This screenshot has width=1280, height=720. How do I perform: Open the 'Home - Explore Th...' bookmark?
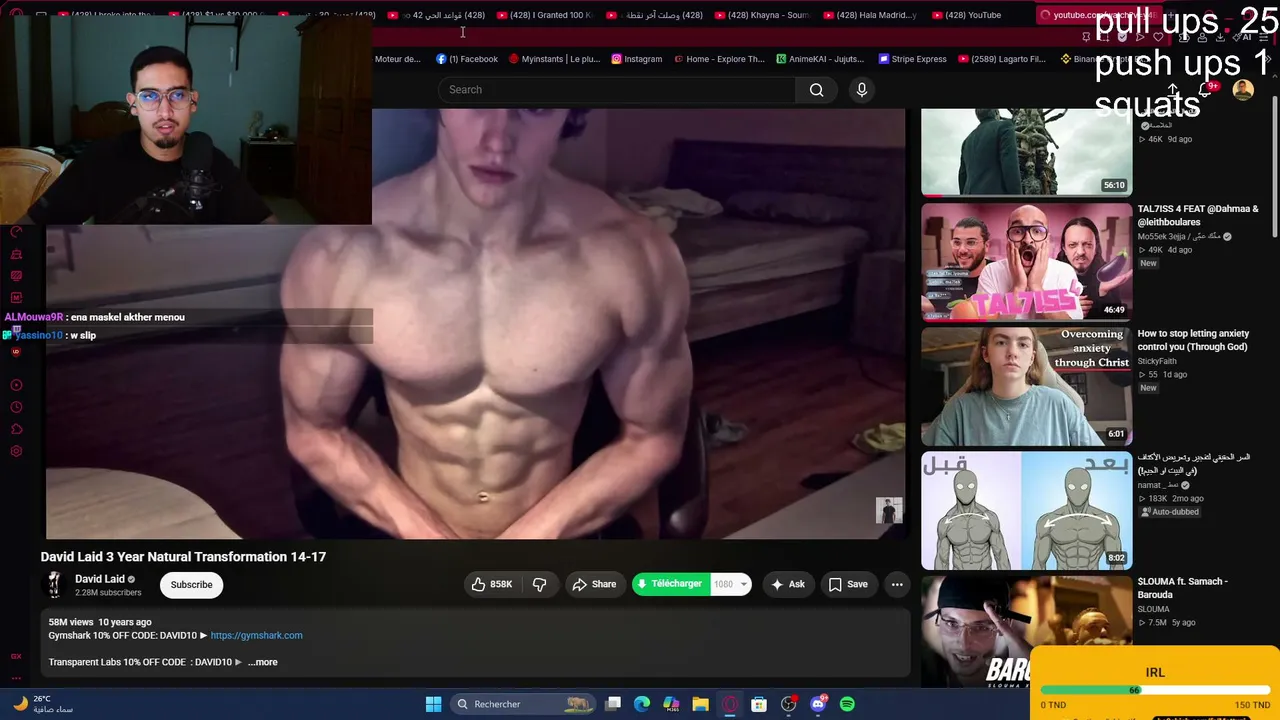click(719, 59)
